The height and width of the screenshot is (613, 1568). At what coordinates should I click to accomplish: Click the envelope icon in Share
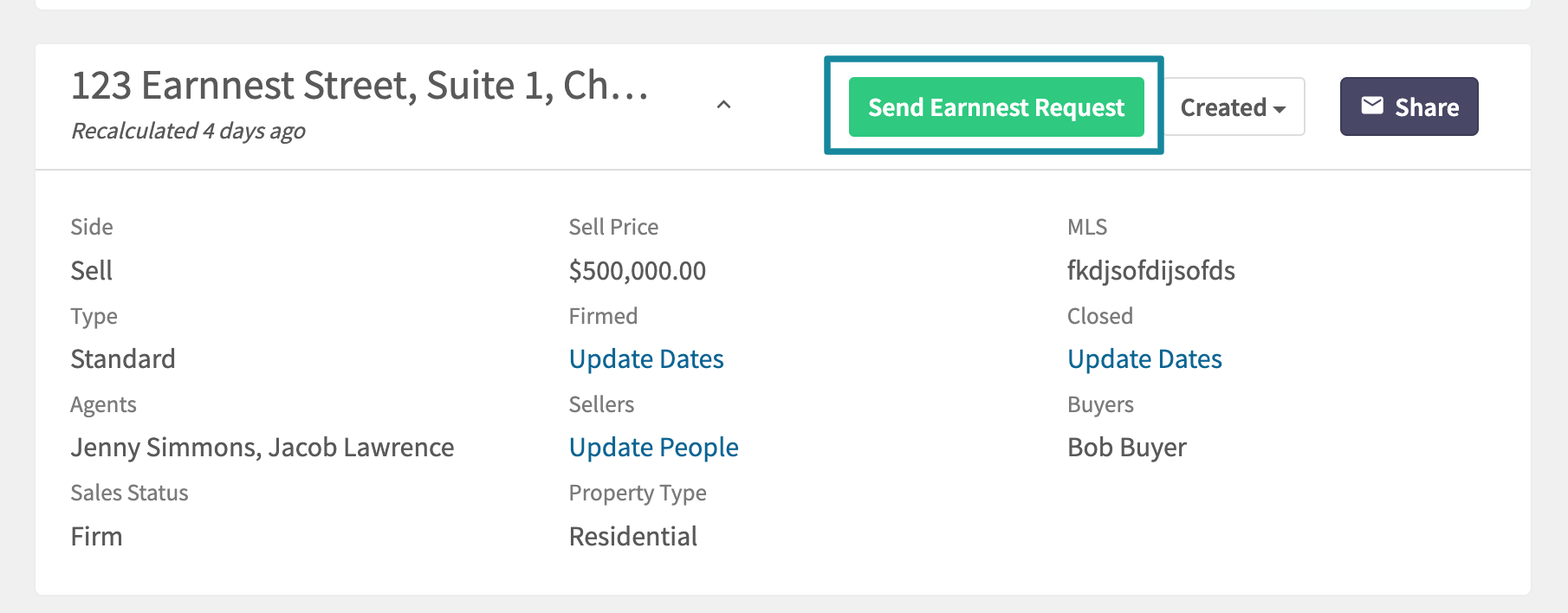click(1372, 106)
